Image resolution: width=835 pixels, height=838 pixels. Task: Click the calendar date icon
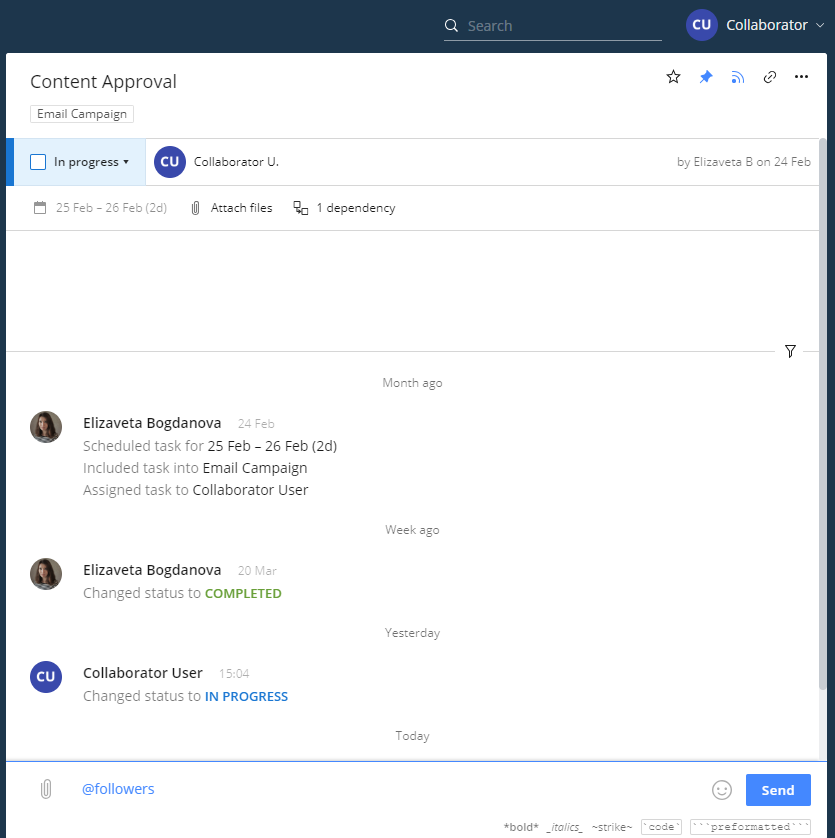click(40, 207)
